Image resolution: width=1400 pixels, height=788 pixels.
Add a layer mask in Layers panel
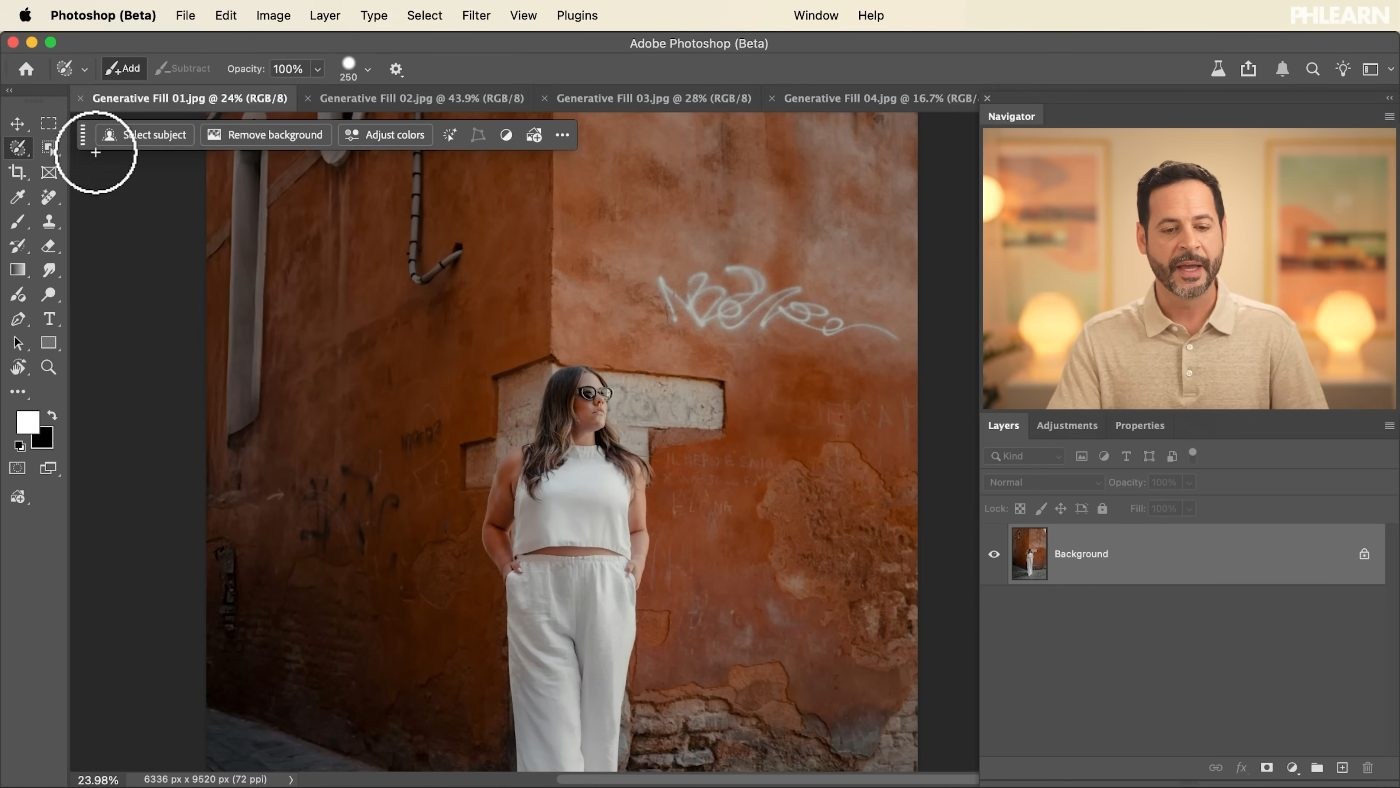tap(1266, 768)
